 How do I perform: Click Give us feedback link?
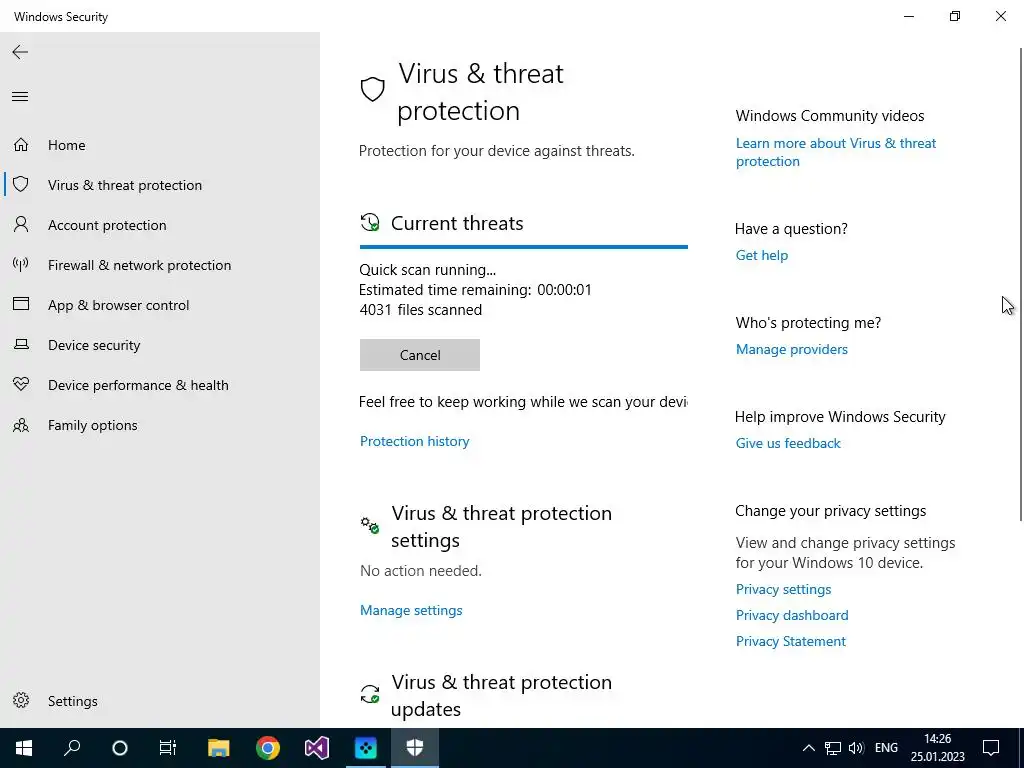click(788, 443)
